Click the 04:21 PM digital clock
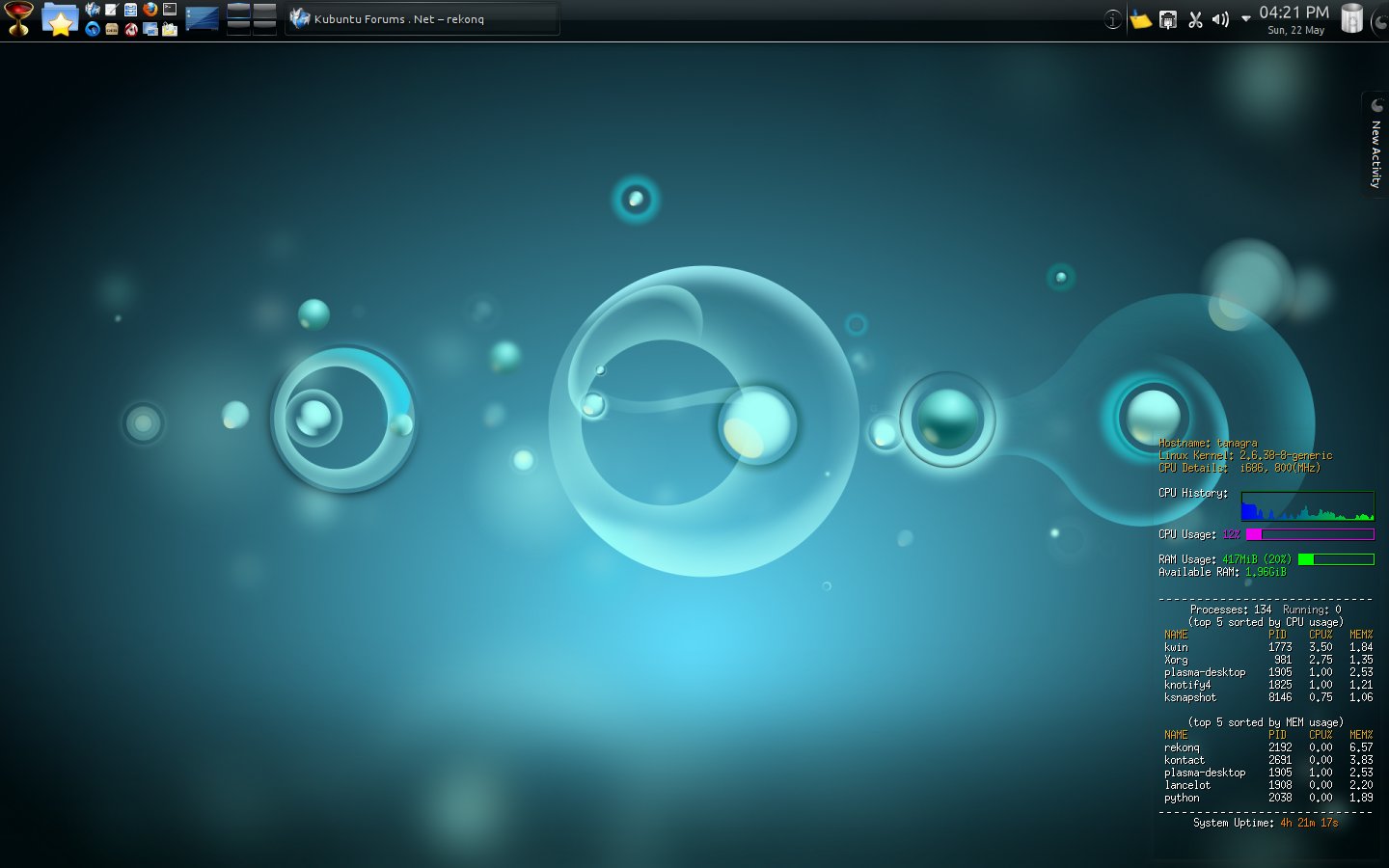This screenshot has width=1389, height=868. 1294,13
